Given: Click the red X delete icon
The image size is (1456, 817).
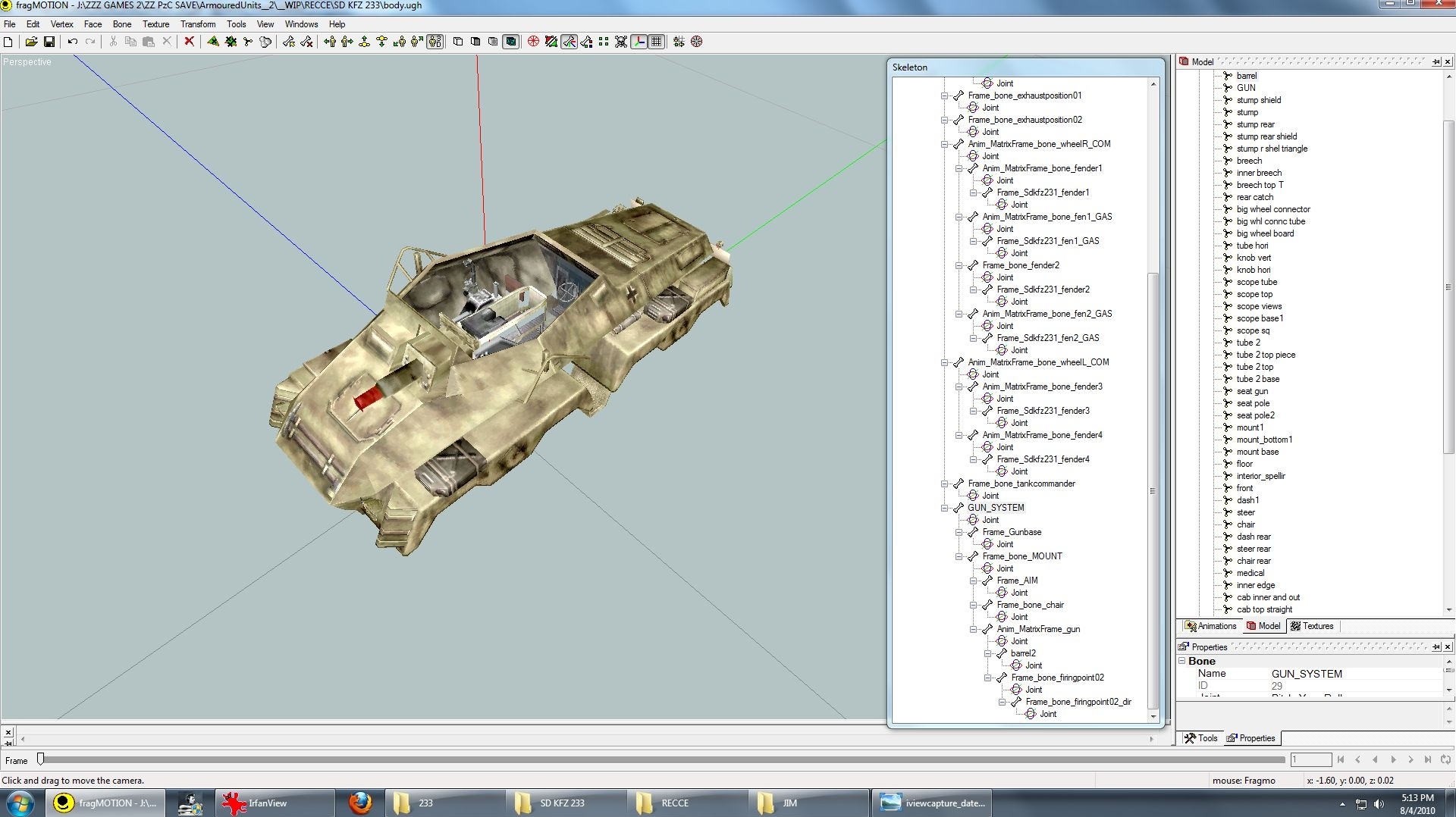Looking at the screenshot, I should point(189,42).
